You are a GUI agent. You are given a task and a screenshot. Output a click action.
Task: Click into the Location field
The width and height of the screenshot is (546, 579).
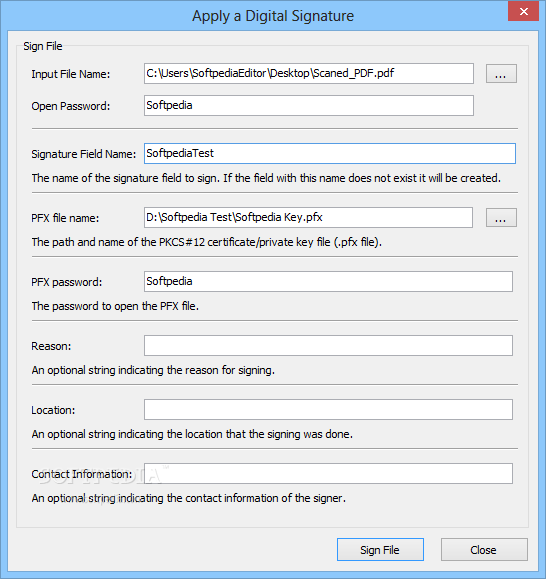(x=328, y=410)
